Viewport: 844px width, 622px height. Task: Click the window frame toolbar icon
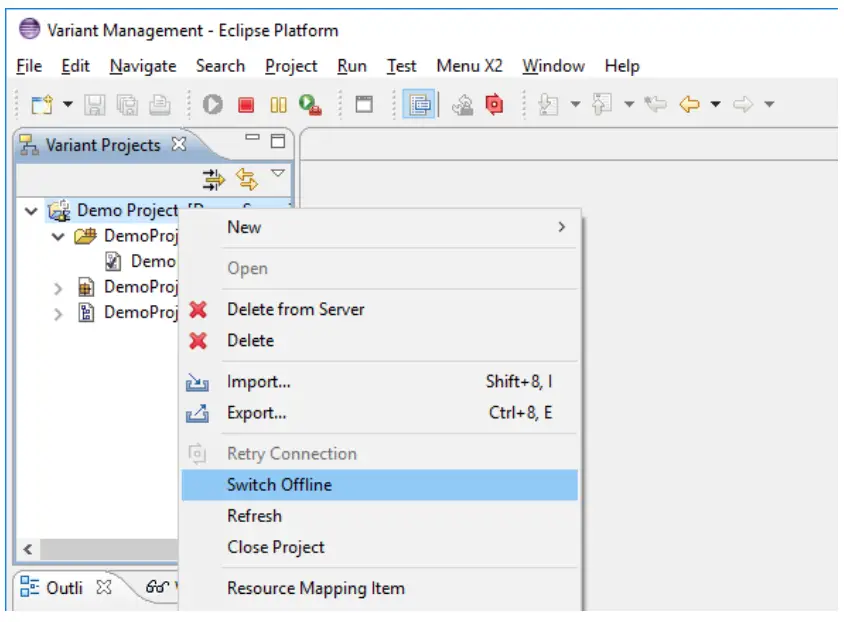[x=364, y=104]
